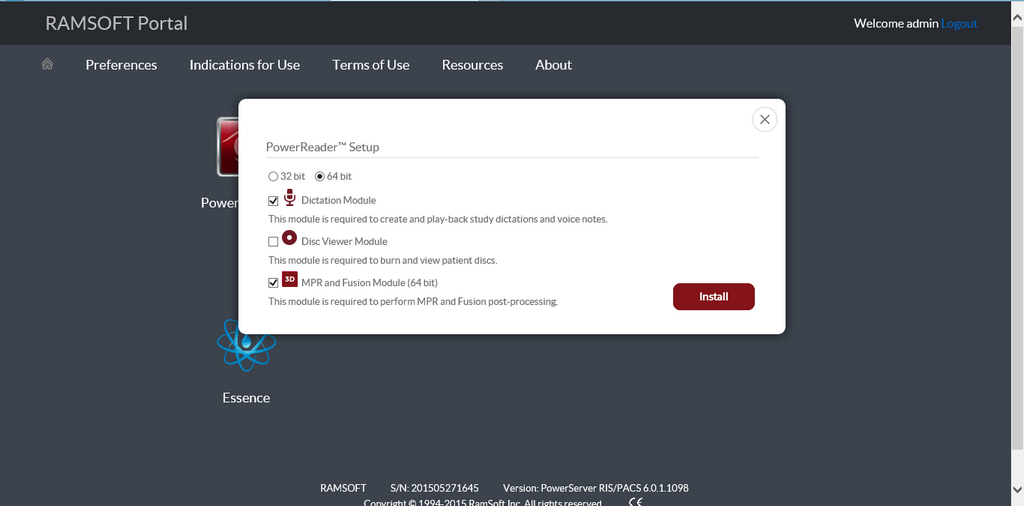Open the Terms of Use page
The image size is (1024, 506).
[x=371, y=65]
